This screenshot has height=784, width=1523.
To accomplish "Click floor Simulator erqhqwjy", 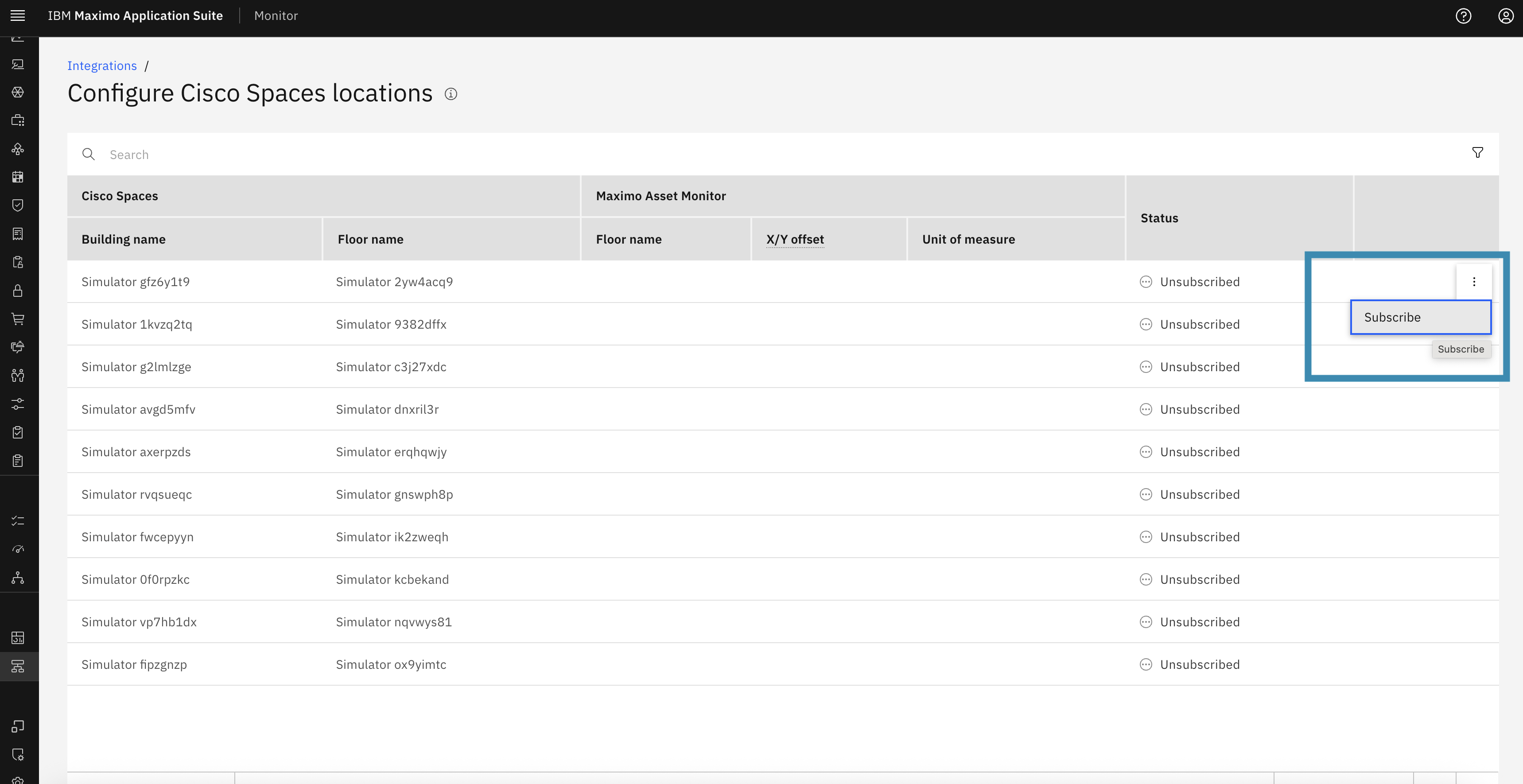I will click(x=391, y=452).
